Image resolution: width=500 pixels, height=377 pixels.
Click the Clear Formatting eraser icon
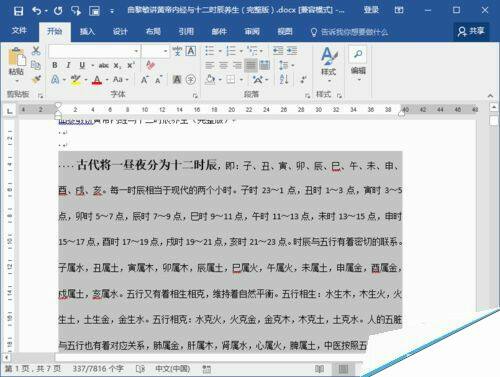[x=150, y=65]
